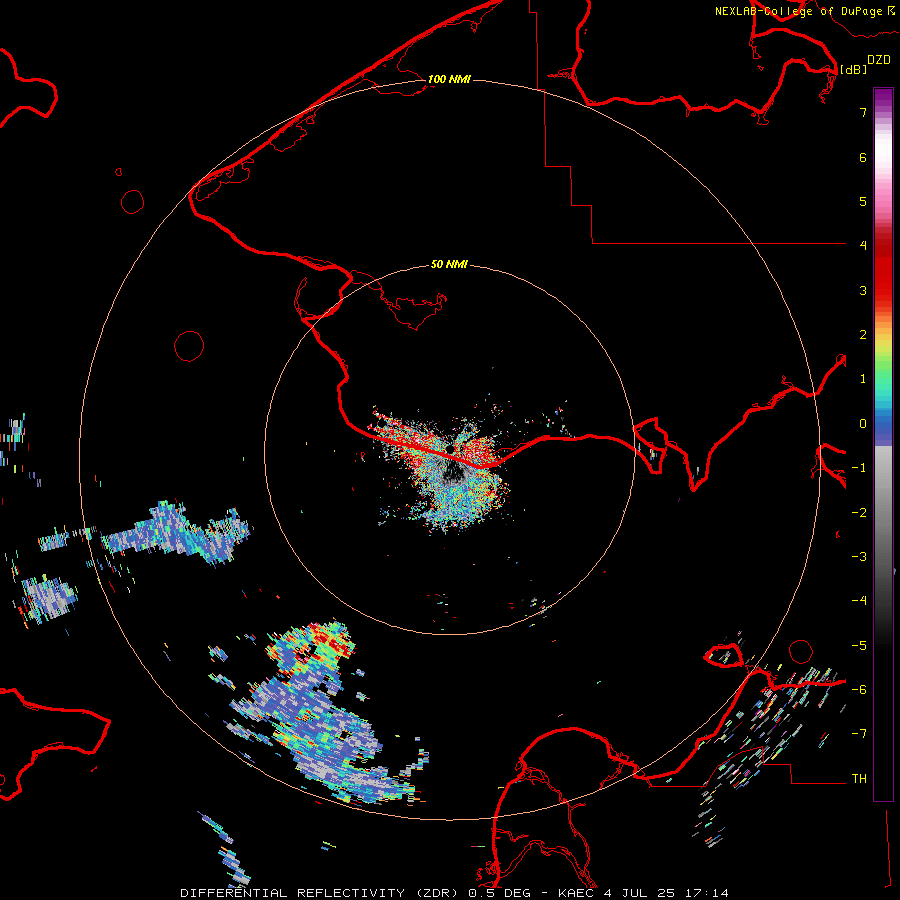The height and width of the screenshot is (900, 900).
Task: Click the 0 value on the color scale
Action: tap(863, 424)
